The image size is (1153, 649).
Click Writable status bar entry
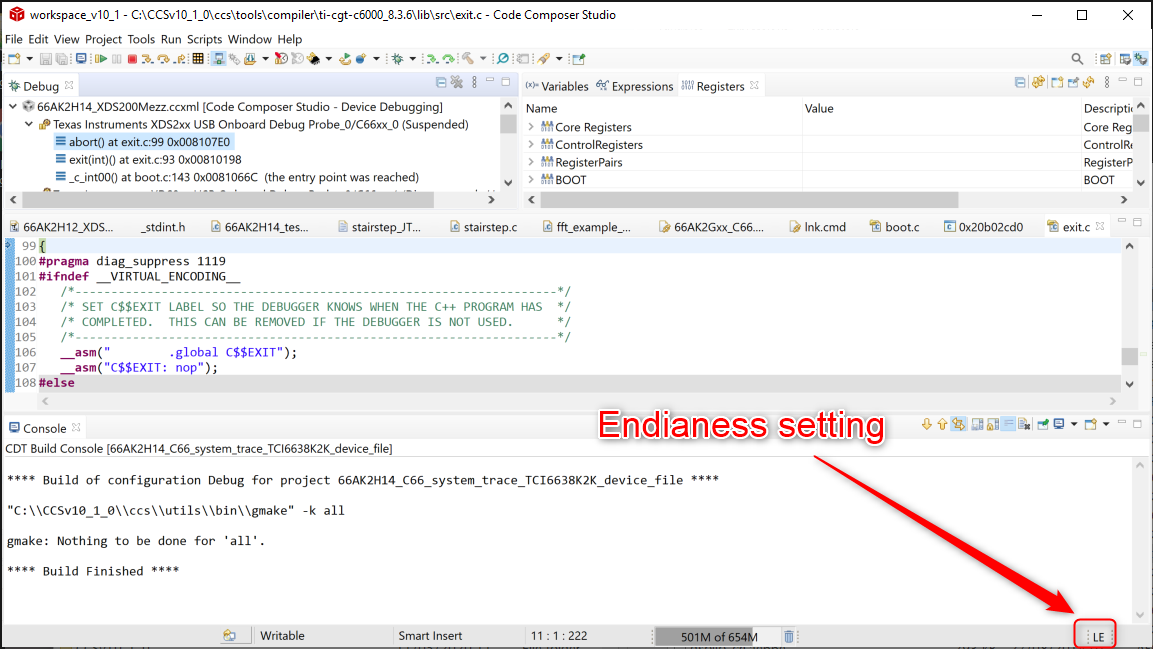[x=282, y=636]
